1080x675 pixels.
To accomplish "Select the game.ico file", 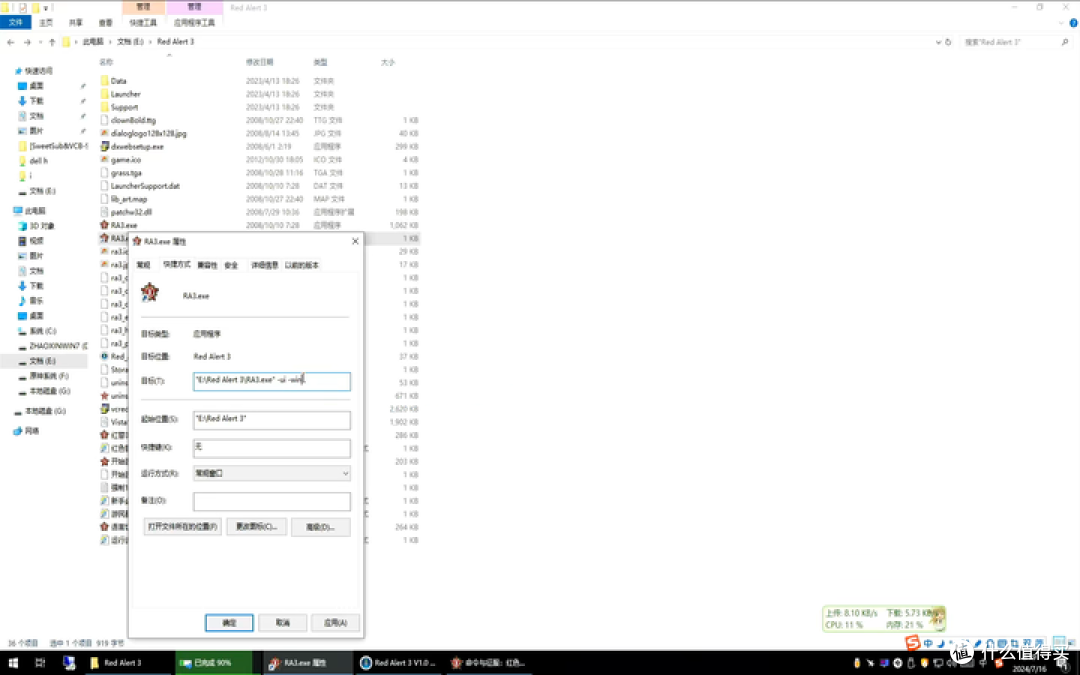I will point(125,159).
